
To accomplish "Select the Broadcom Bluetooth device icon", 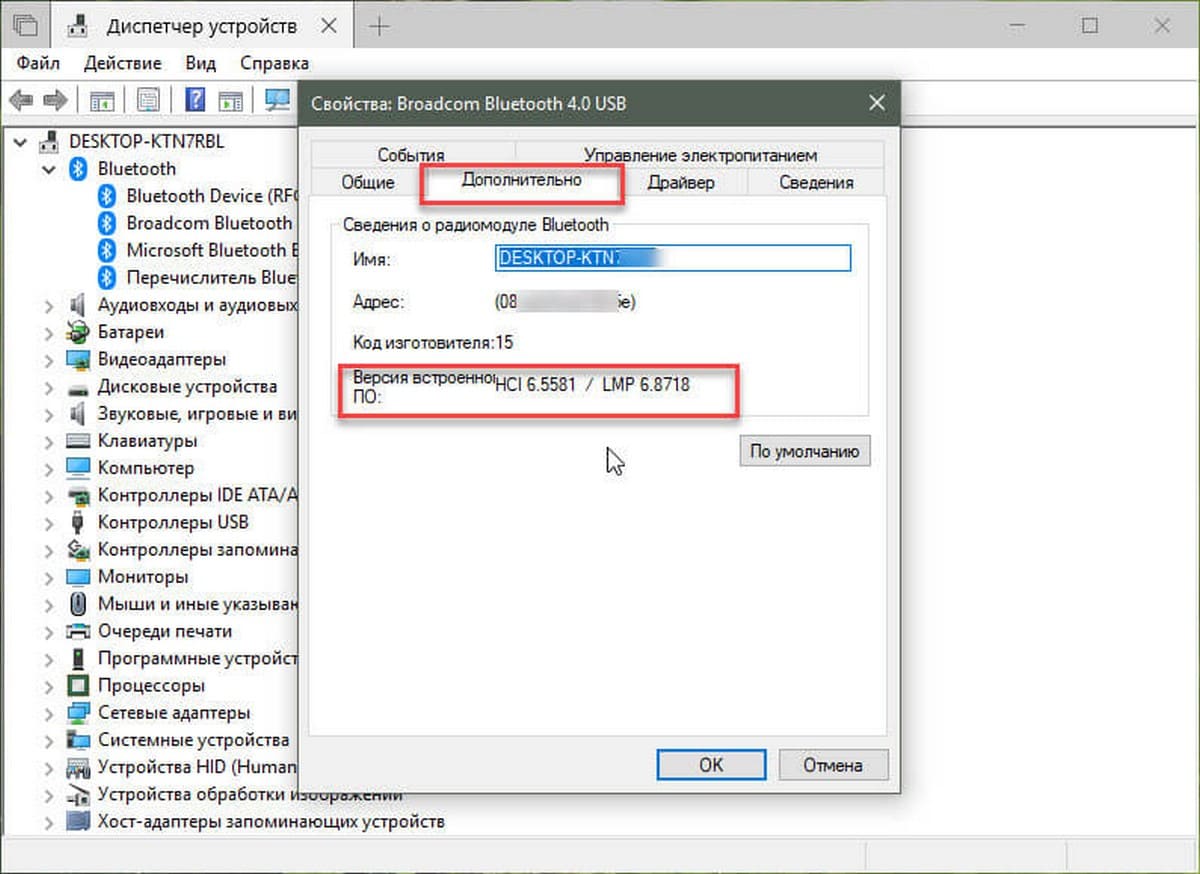I will tap(107, 223).
